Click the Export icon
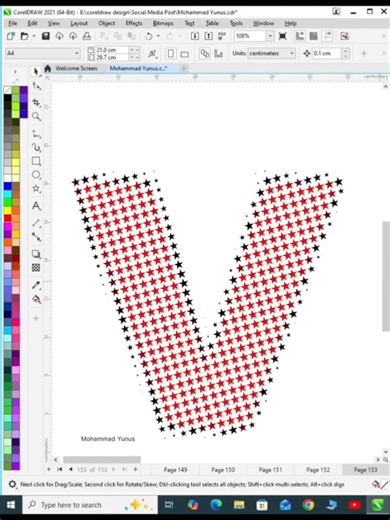The width and height of the screenshot is (390, 520). coord(208,36)
